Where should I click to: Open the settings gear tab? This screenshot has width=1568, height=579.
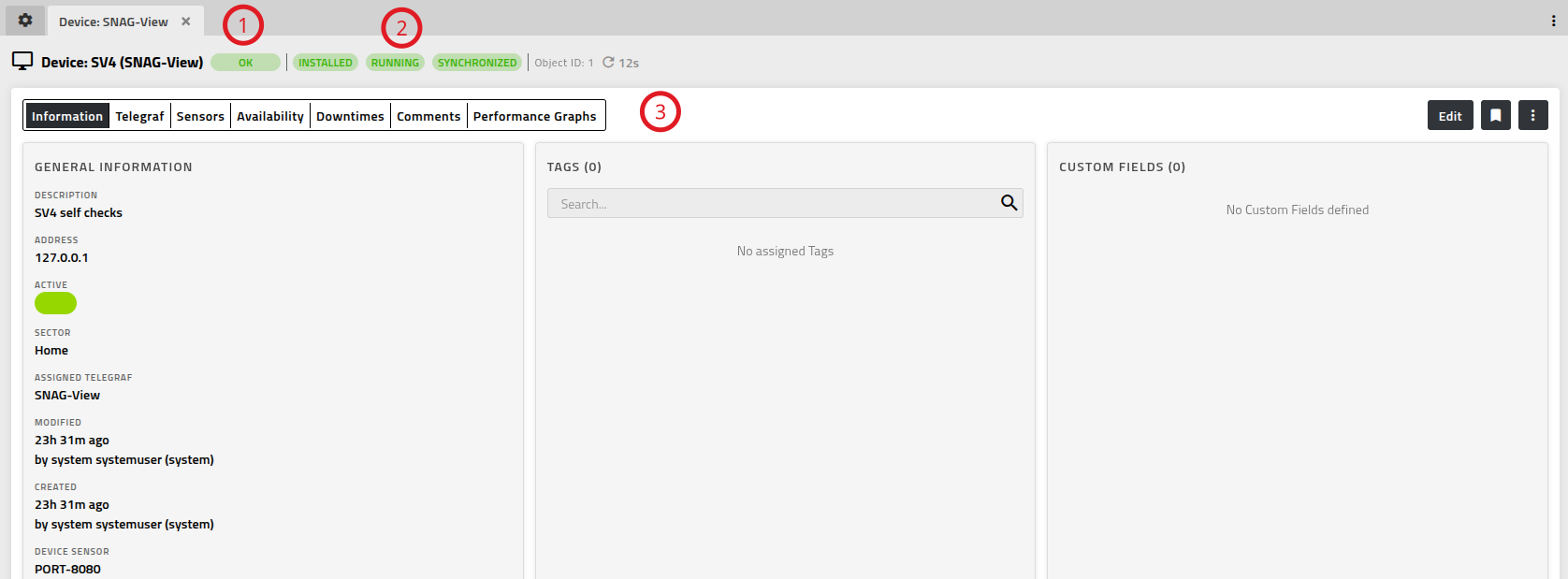tap(25, 21)
